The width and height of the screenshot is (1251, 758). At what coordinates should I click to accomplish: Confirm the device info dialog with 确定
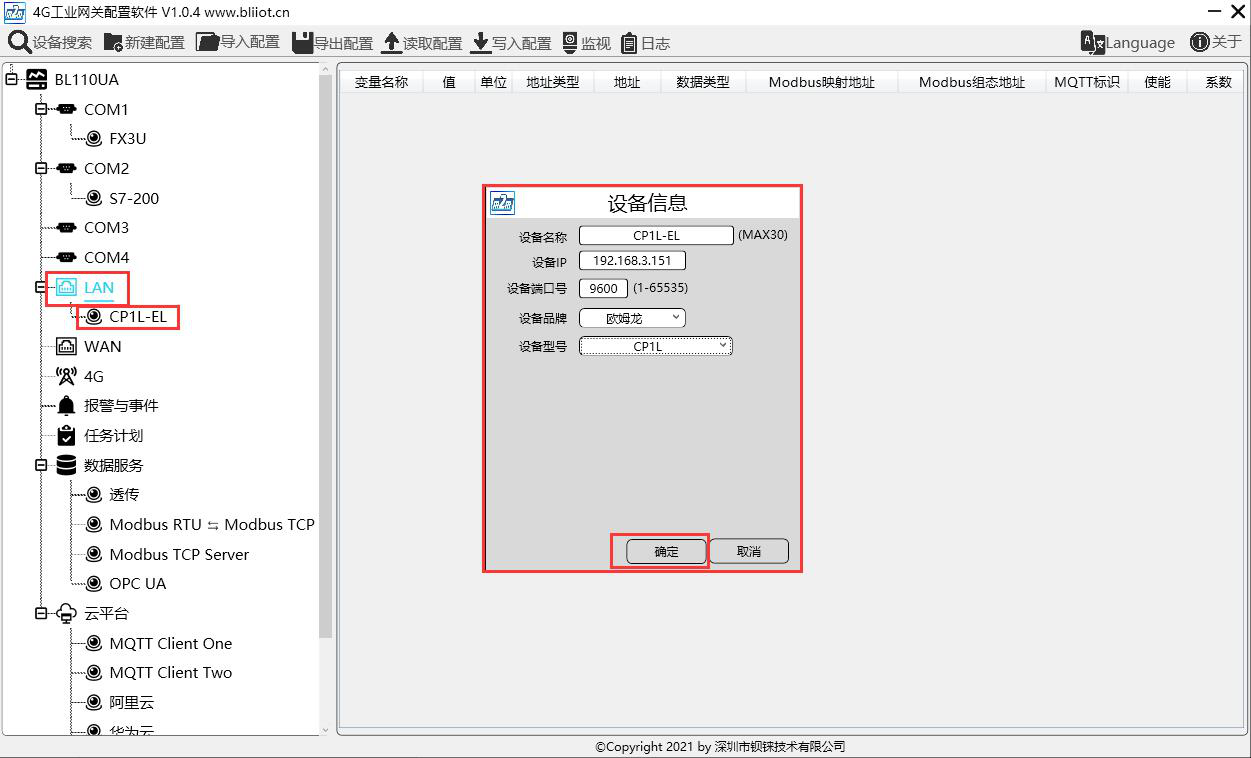click(x=666, y=551)
